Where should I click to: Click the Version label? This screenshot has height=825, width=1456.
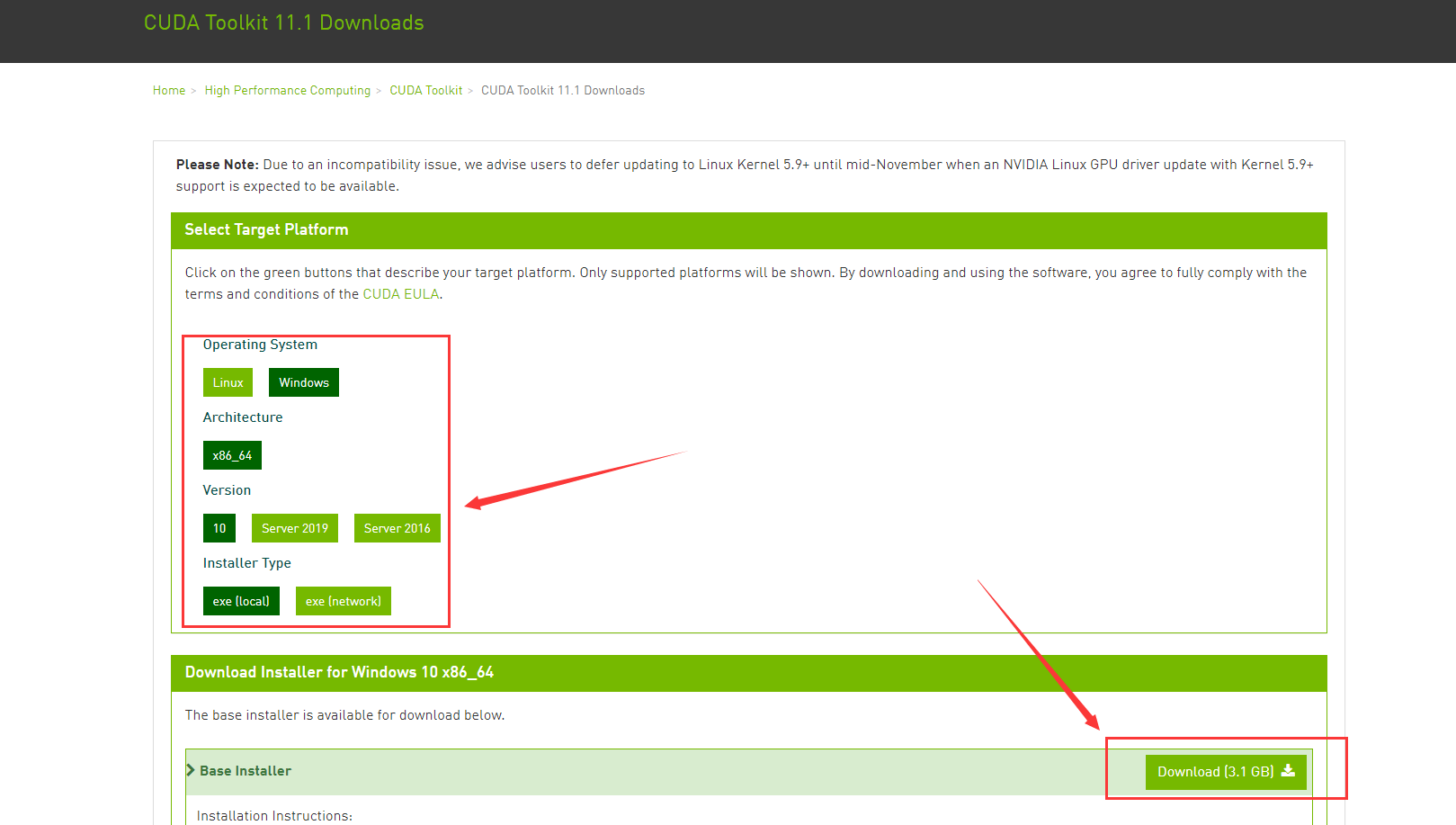[227, 490]
